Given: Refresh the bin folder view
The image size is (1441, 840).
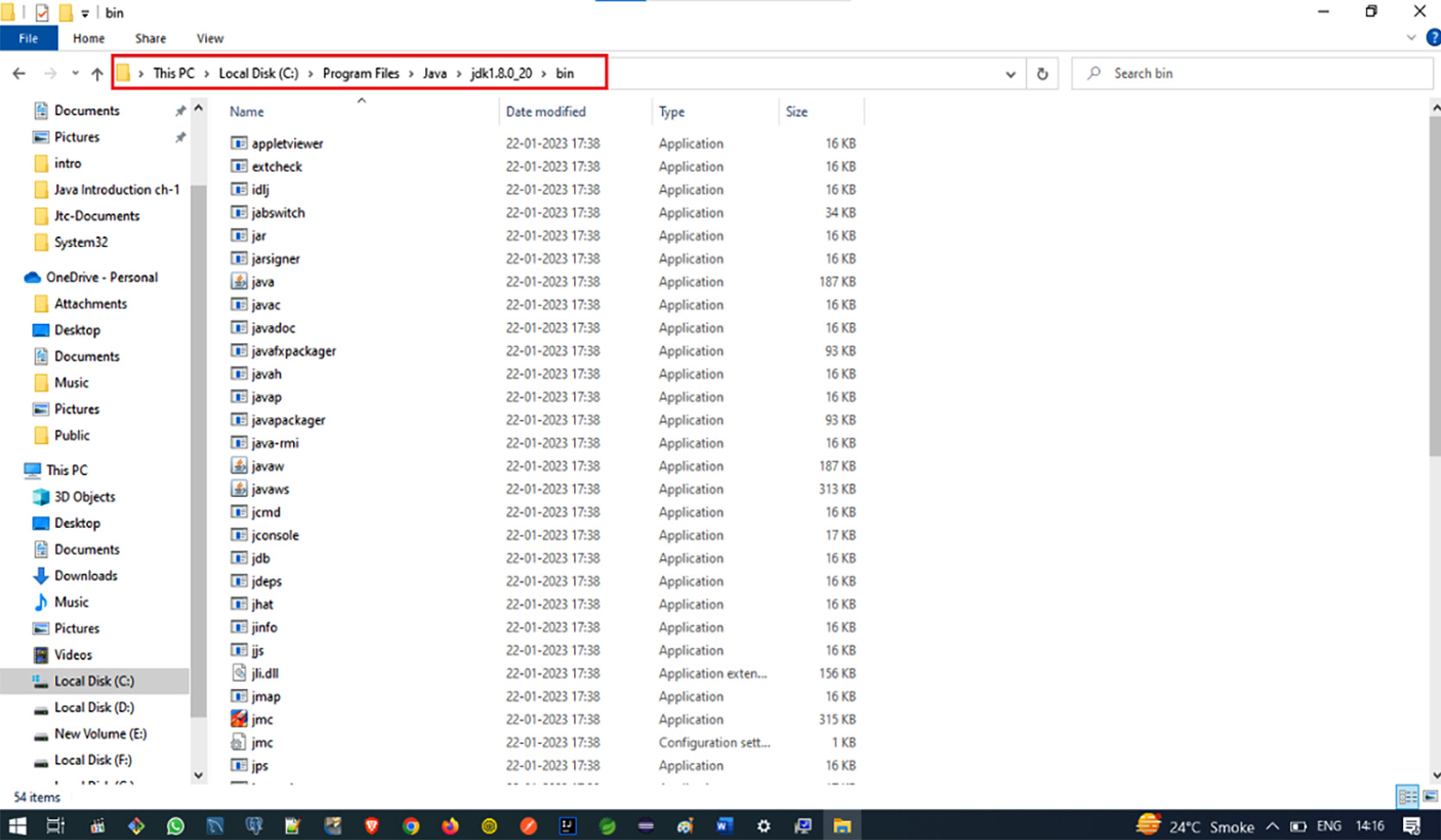Looking at the screenshot, I should pyautogui.click(x=1042, y=73).
